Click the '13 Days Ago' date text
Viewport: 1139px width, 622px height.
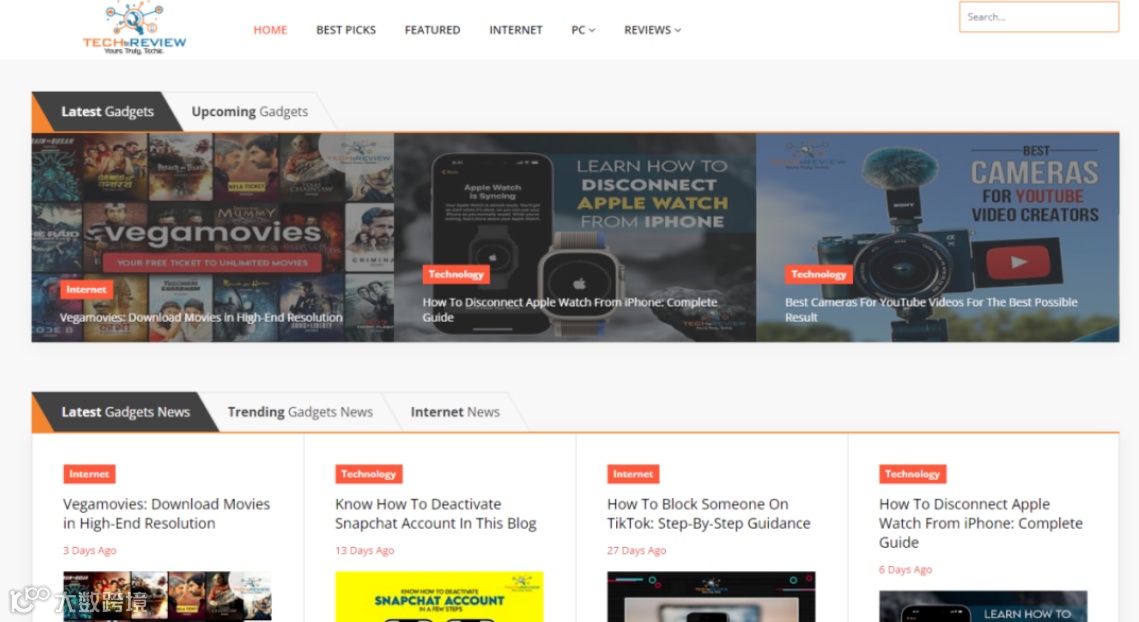click(x=365, y=551)
